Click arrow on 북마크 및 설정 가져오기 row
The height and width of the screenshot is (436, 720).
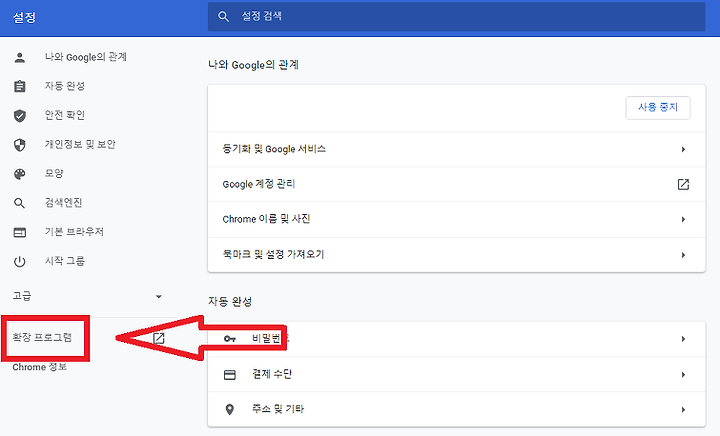pyautogui.click(x=683, y=255)
